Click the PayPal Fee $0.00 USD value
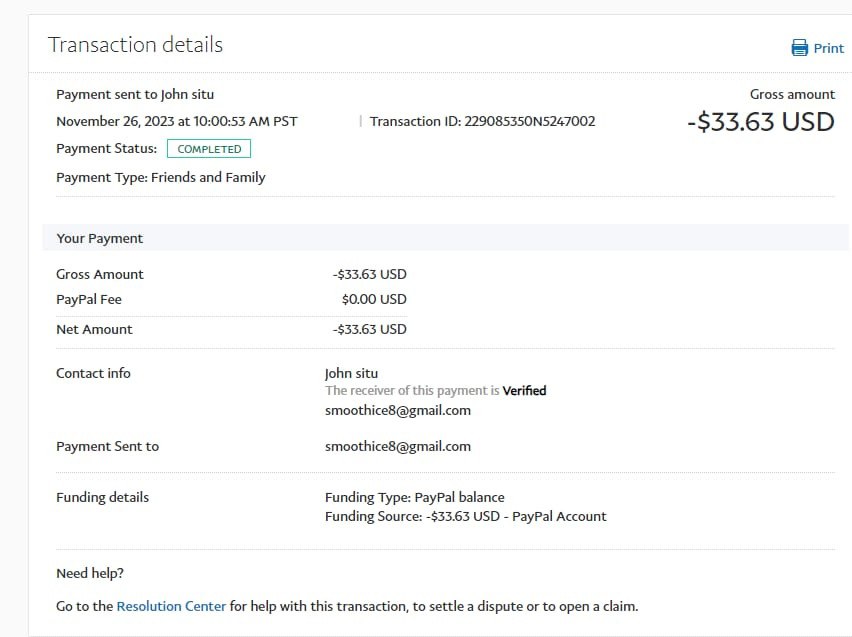 pos(374,299)
